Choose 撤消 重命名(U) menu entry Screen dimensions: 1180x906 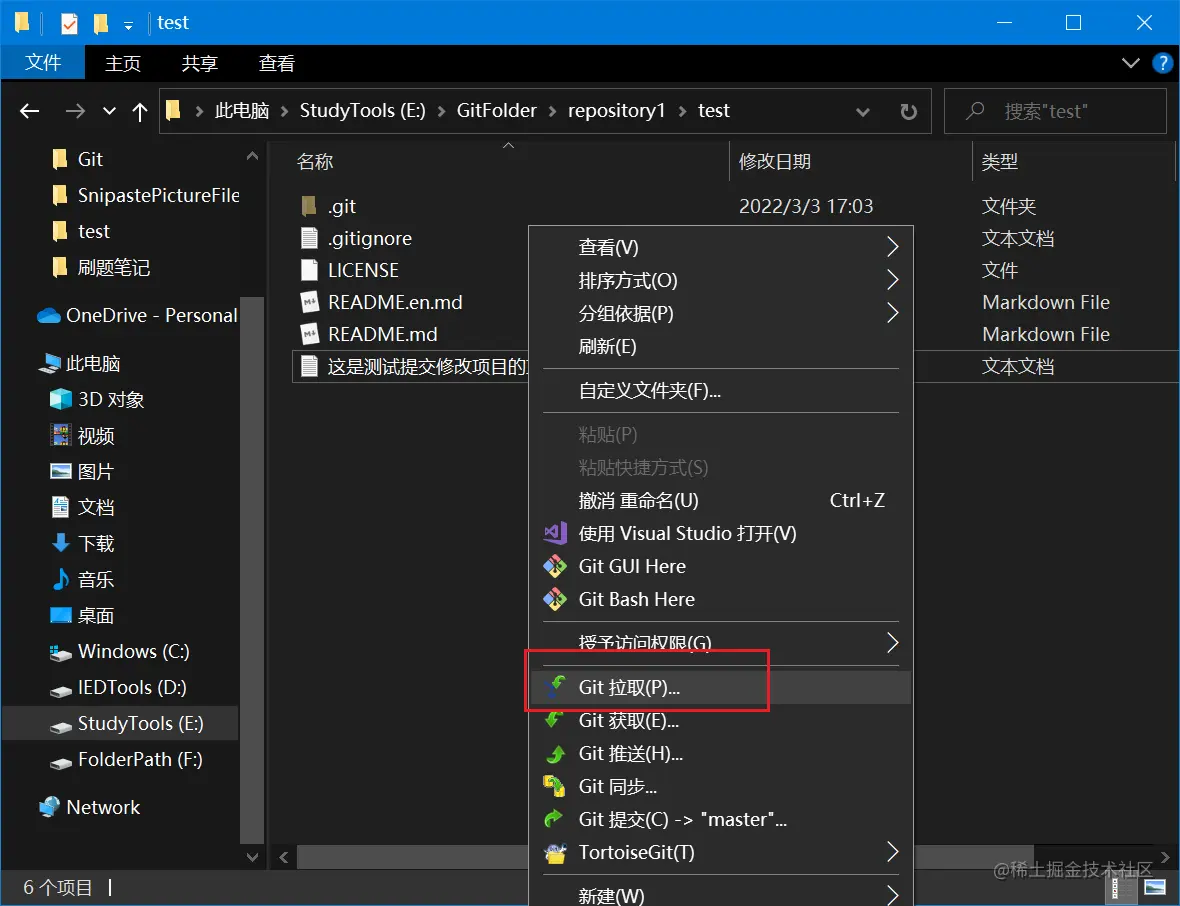point(721,500)
